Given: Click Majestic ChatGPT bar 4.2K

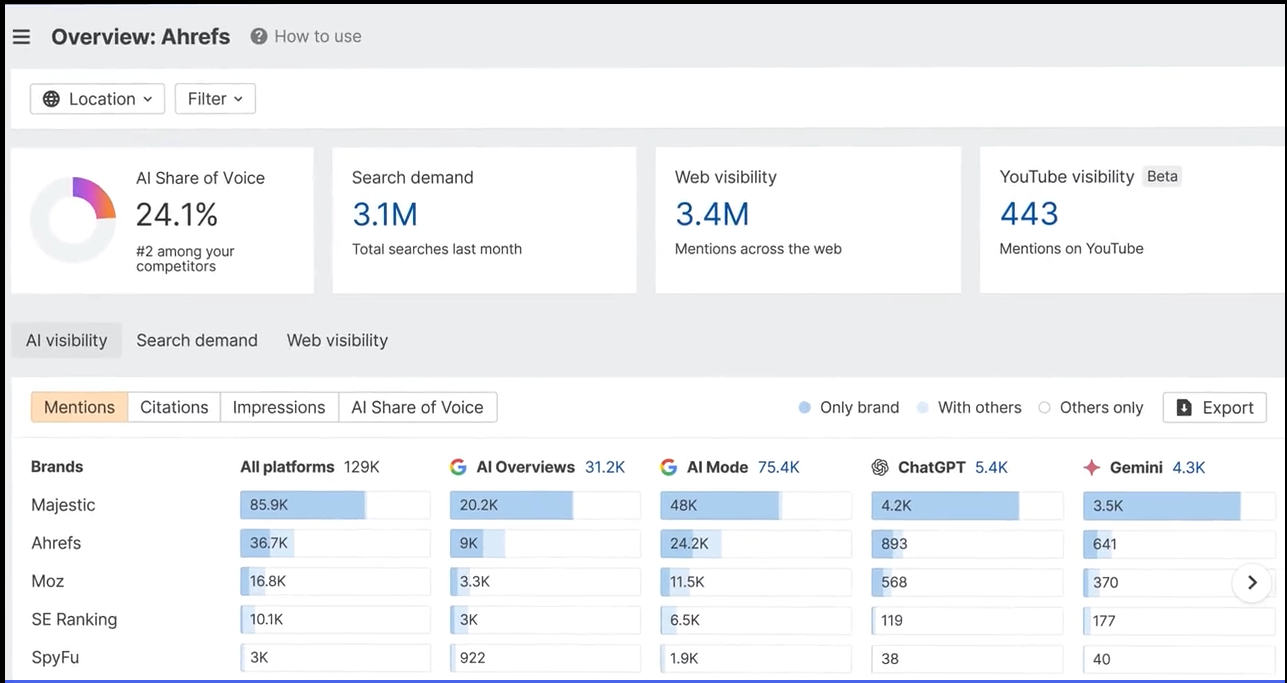Looking at the screenshot, I should coord(967,505).
